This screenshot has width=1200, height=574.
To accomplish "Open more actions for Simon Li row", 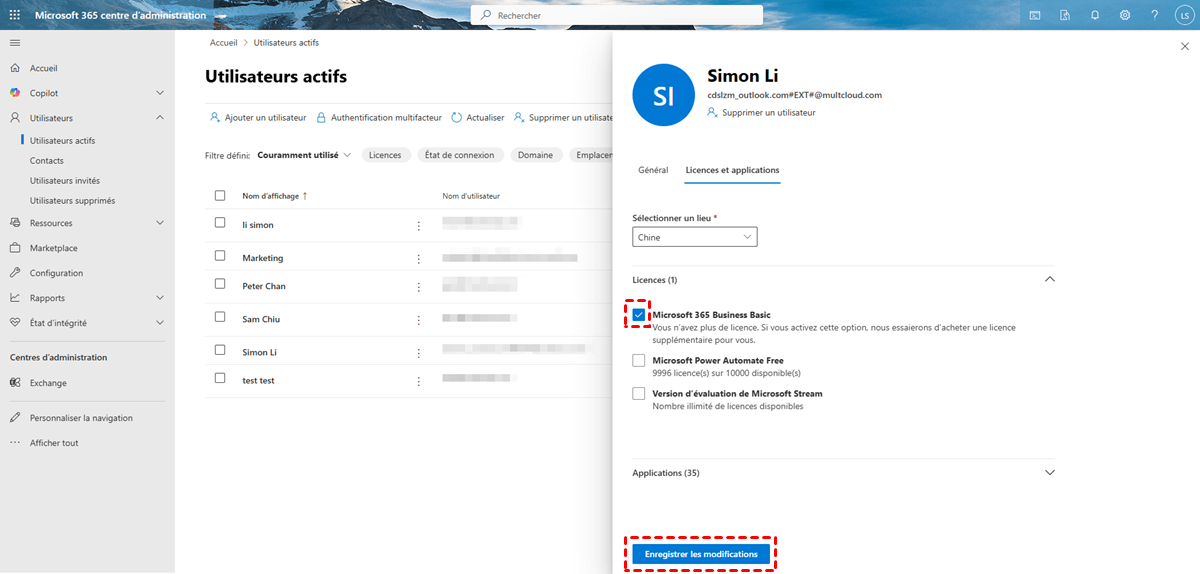I will point(419,353).
